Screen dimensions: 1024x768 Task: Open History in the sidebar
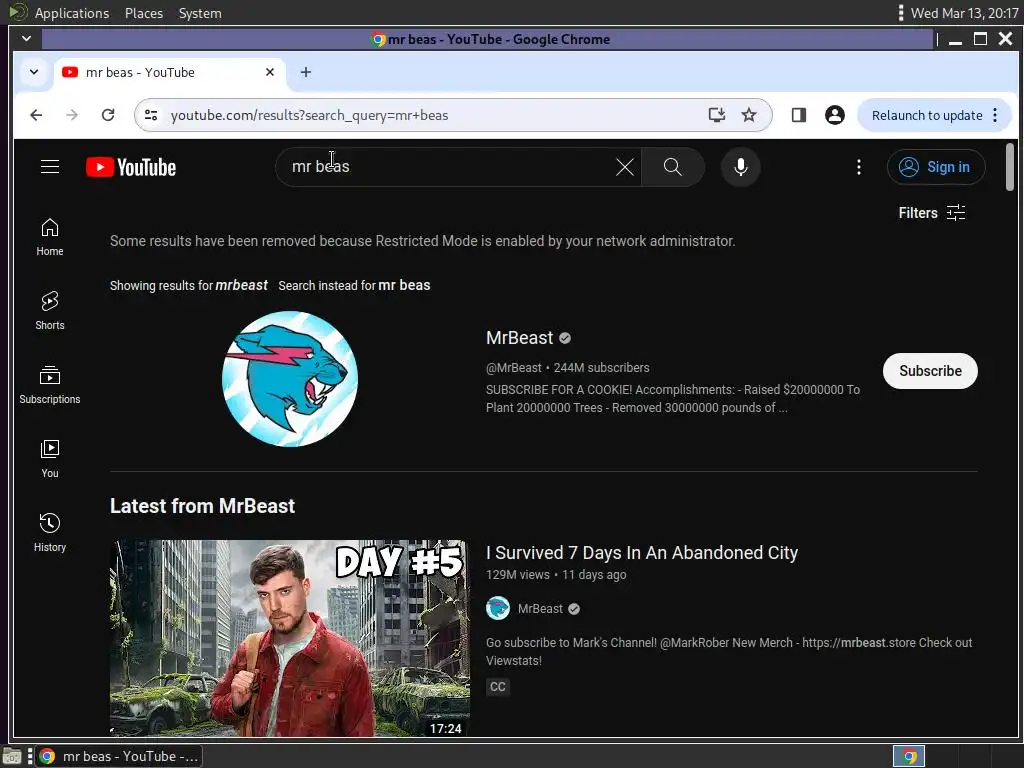coord(50,533)
